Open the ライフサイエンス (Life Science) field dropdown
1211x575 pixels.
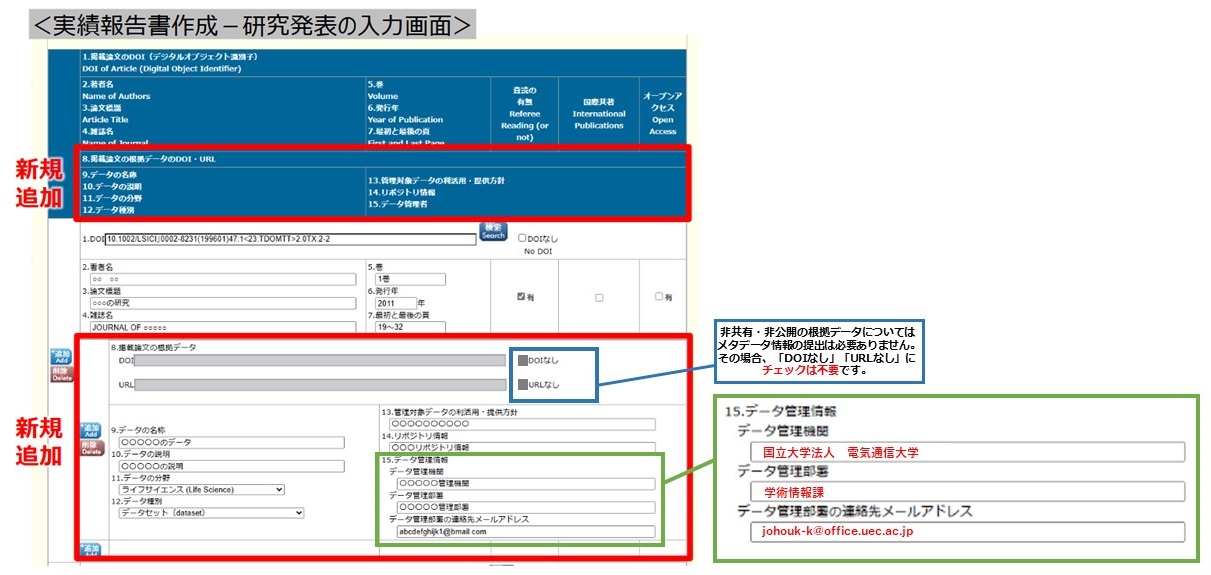coord(201,489)
